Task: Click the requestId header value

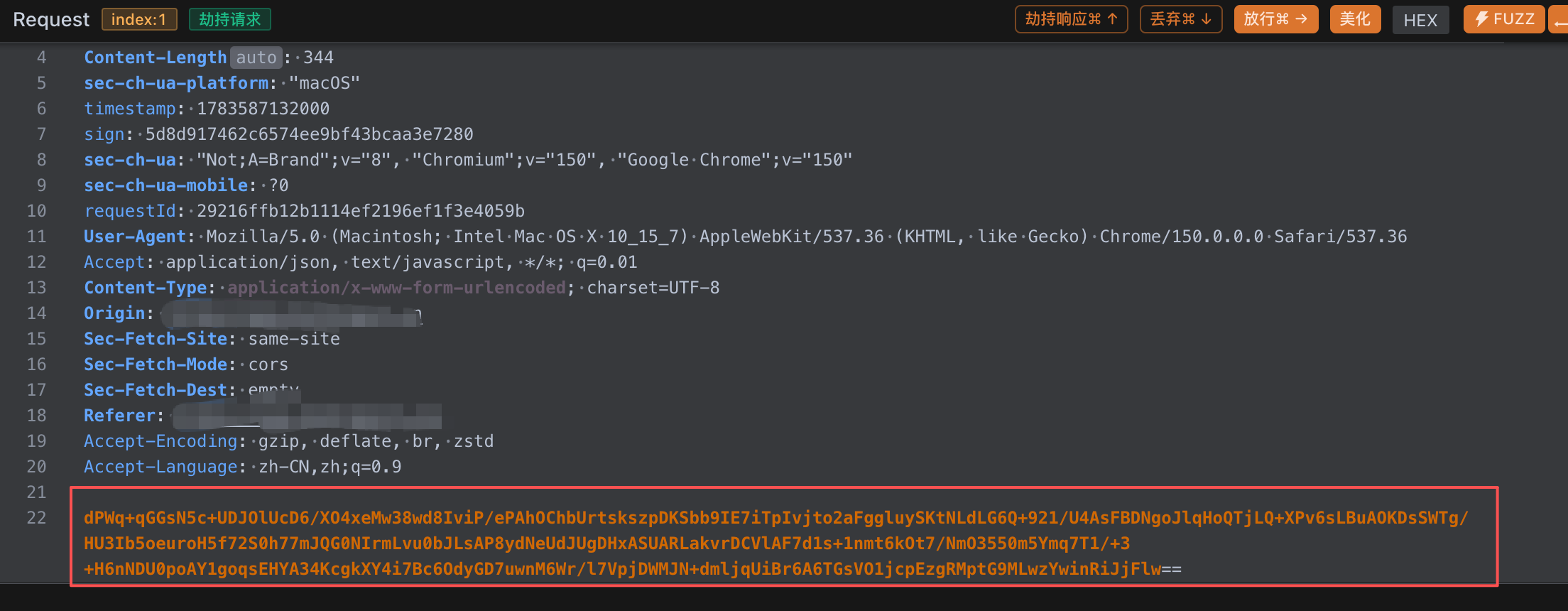Action: [x=361, y=211]
